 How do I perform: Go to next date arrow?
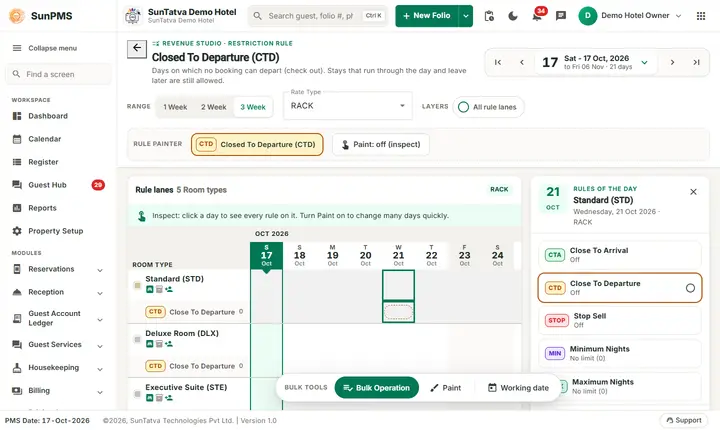672,62
